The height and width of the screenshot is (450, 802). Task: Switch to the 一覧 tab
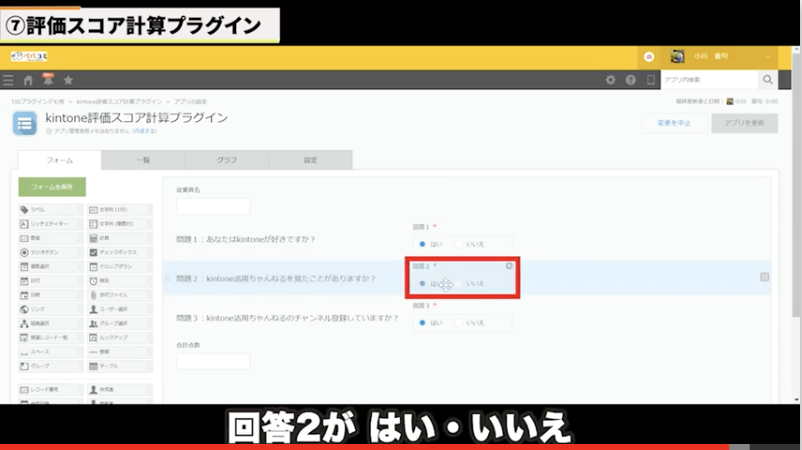coord(144,160)
